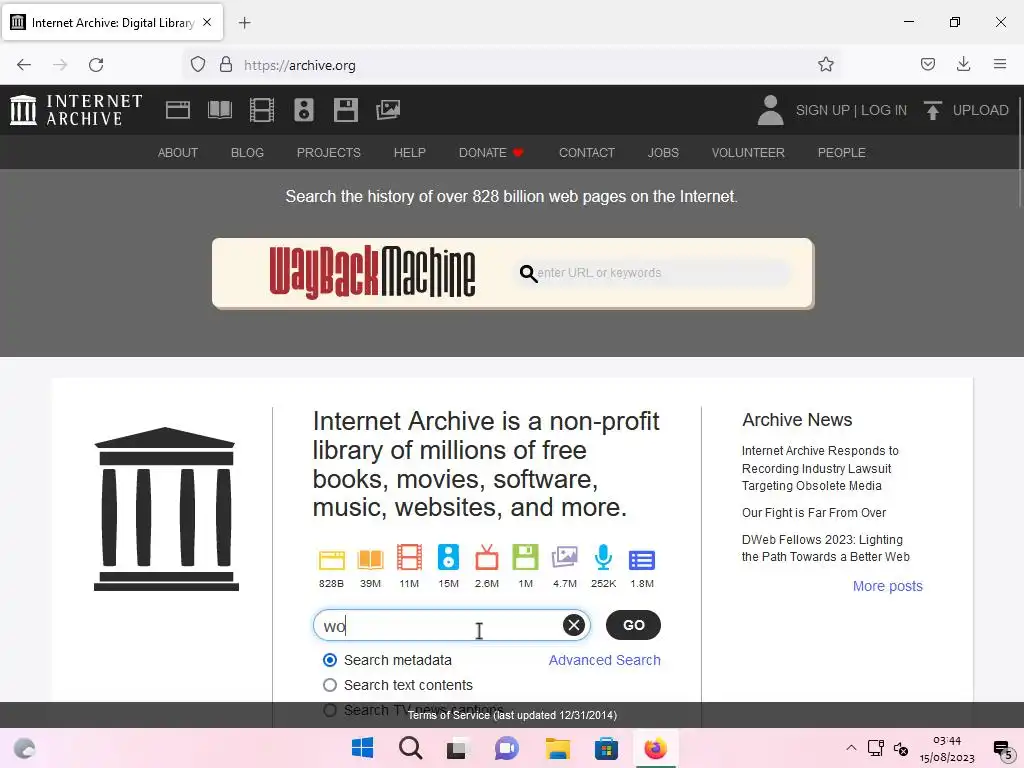Select the yellow web pages icon labeled 828B

[331, 560]
